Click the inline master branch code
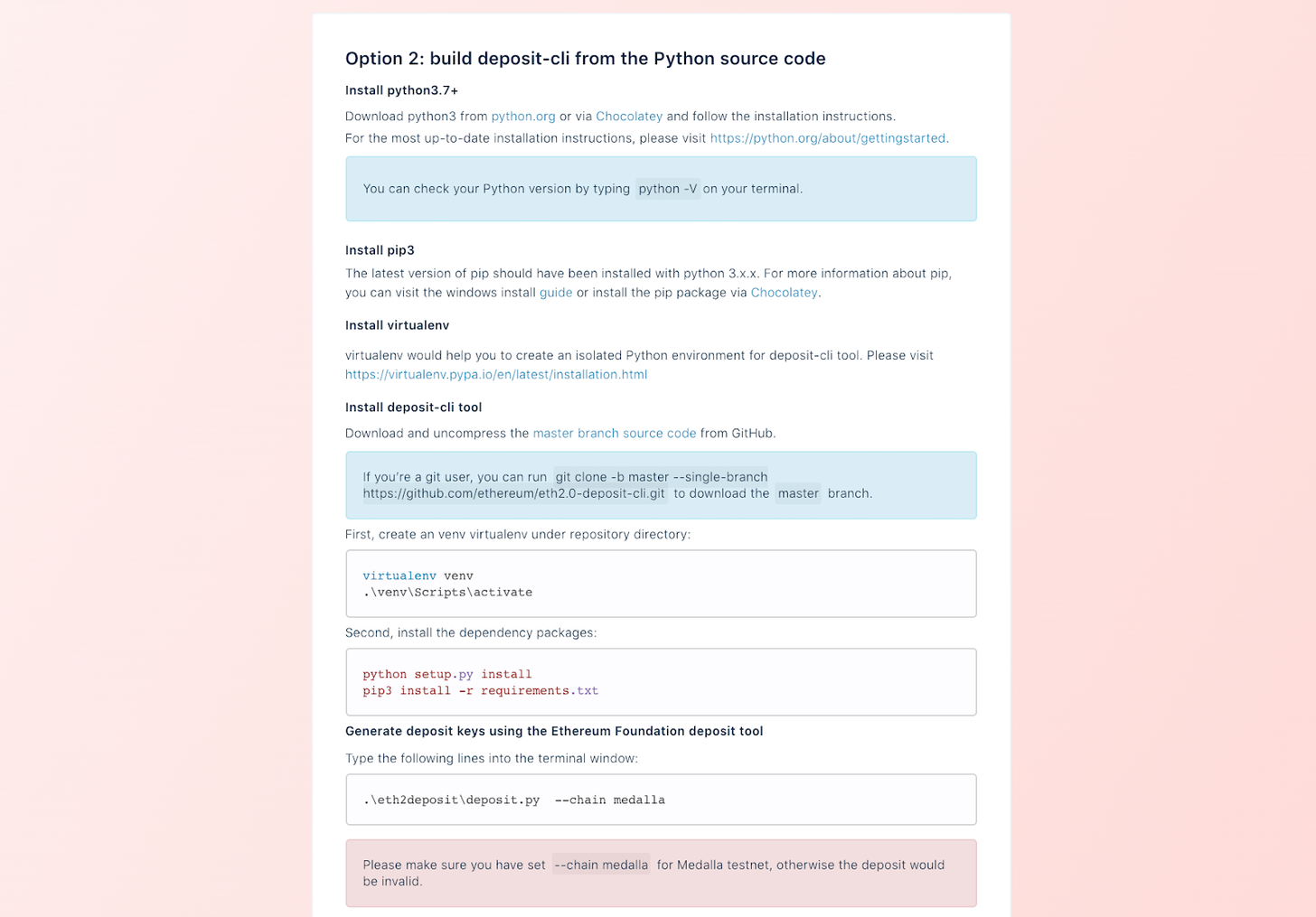The height and width of the screenshot is (917, 1316). (798, 493)
